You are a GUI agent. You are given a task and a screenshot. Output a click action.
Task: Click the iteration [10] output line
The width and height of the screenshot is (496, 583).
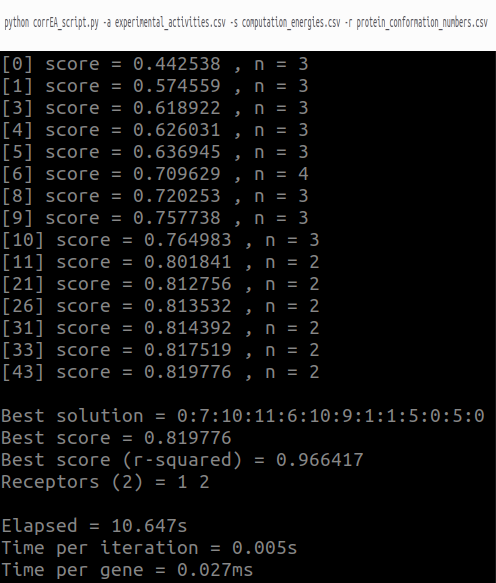pos(161,240)
